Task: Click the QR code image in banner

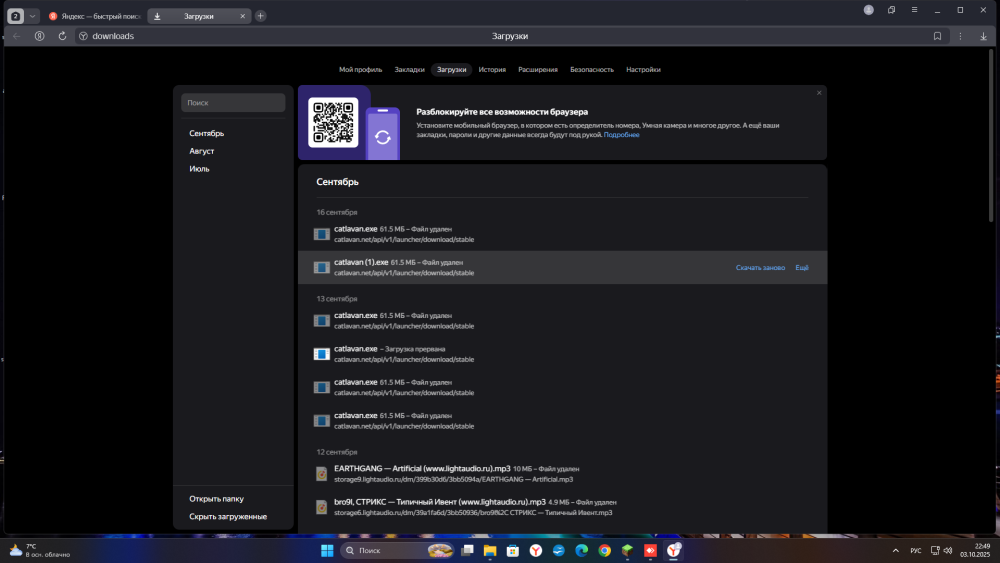Action: [333, 122]
